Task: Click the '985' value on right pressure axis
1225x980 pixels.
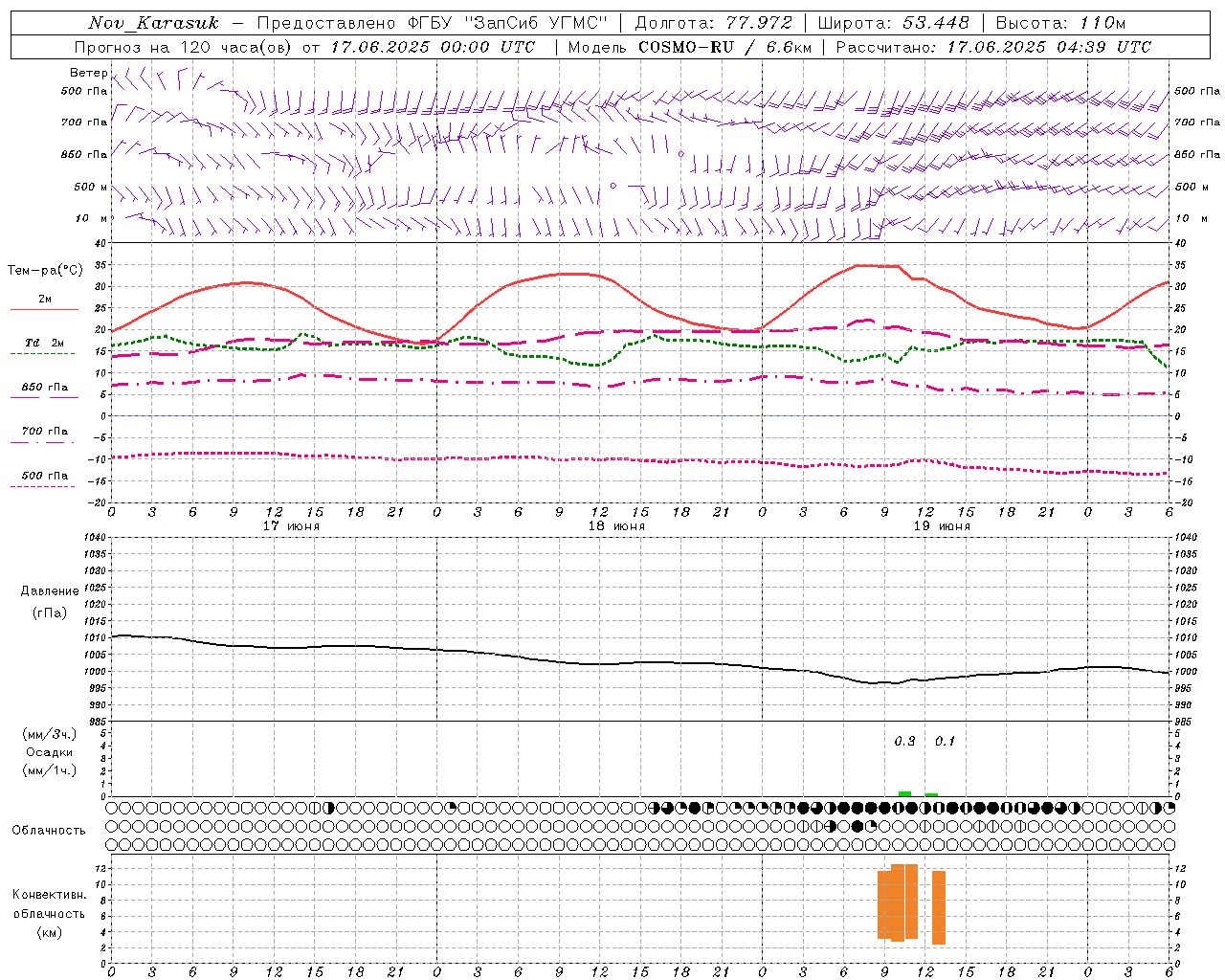Action: 1183,723
